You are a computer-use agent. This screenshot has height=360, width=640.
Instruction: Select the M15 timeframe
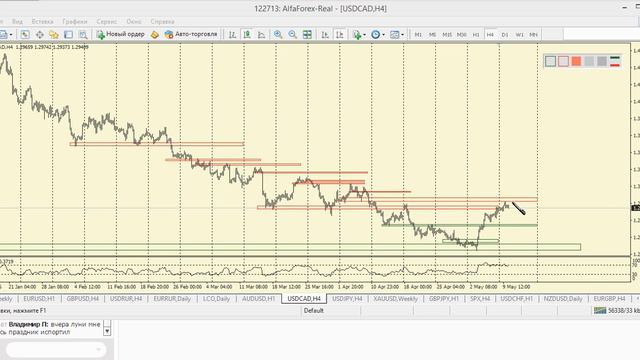447,35
